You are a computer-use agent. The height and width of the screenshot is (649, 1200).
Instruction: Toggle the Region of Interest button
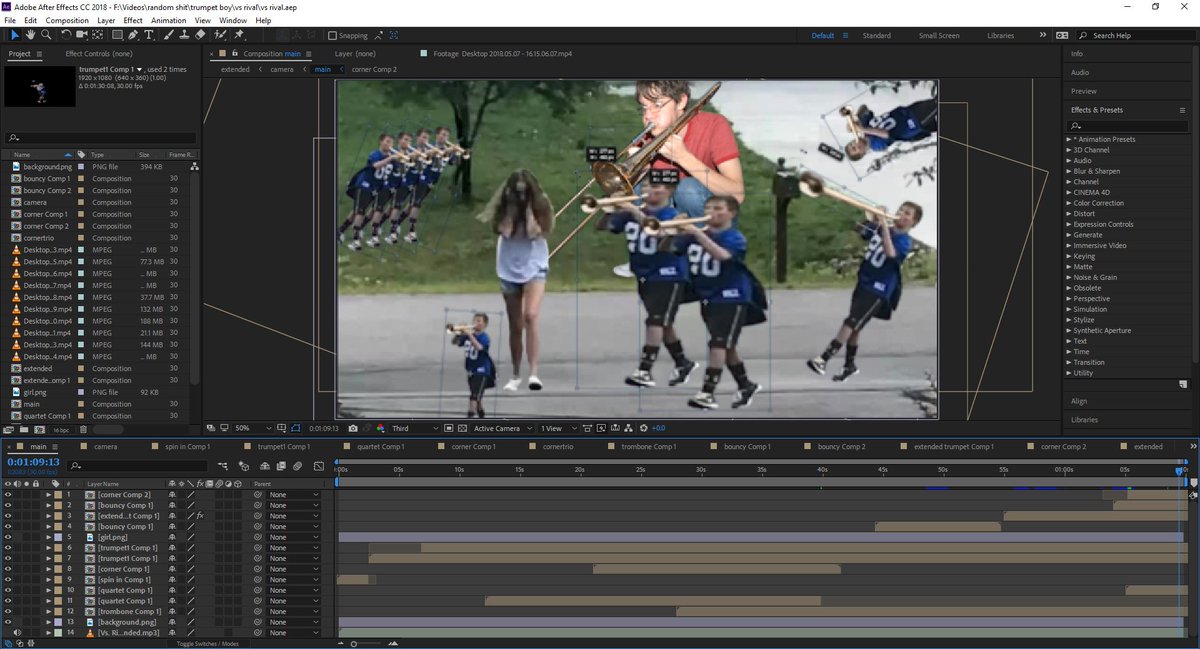(x=449, y=428)
